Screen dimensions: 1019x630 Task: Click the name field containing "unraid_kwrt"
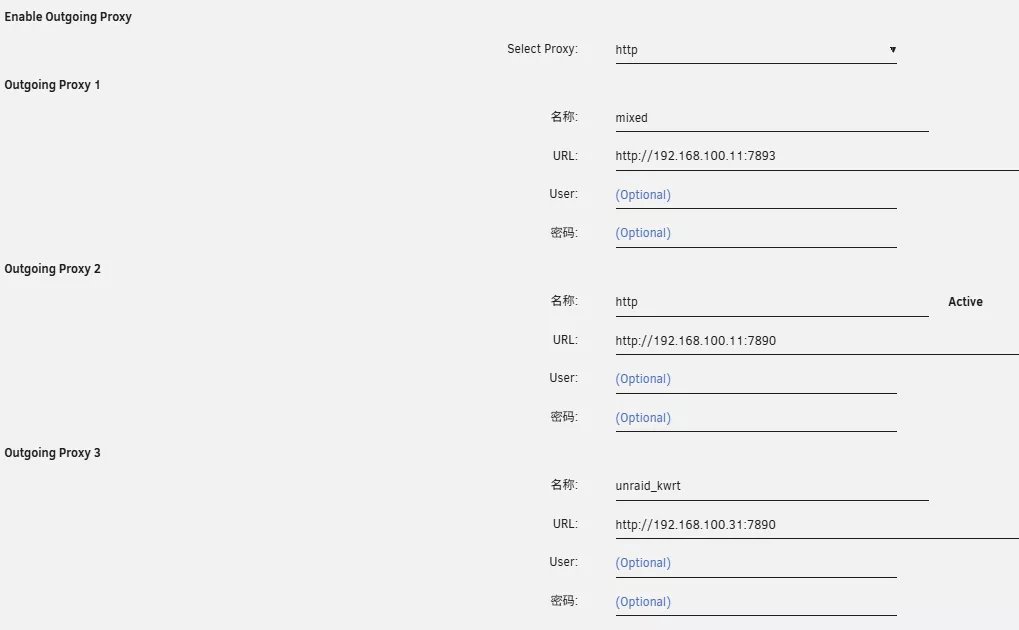pyautogui.click(x=771, y=486)
